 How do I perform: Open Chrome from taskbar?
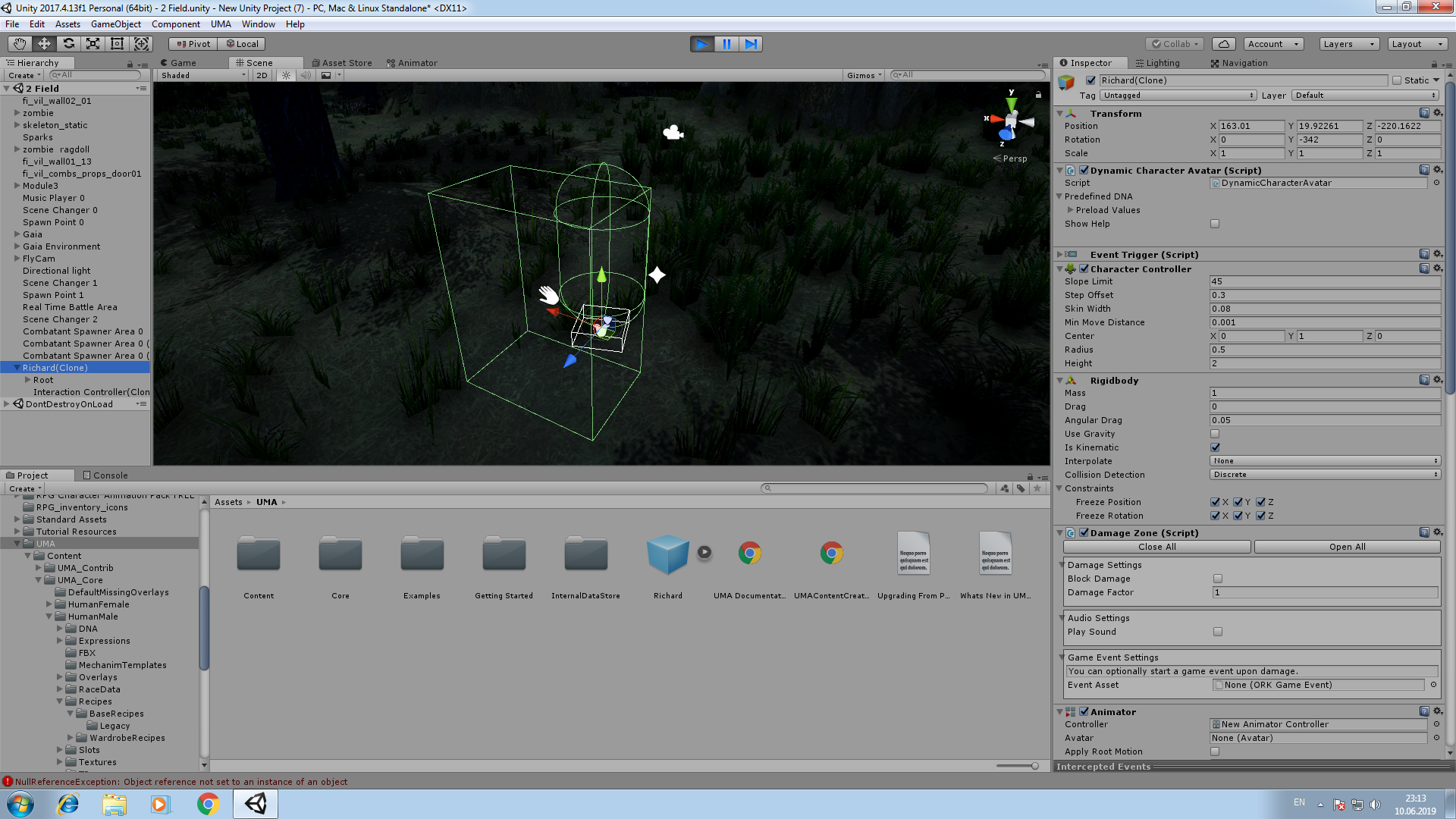(x=208, y=804)
